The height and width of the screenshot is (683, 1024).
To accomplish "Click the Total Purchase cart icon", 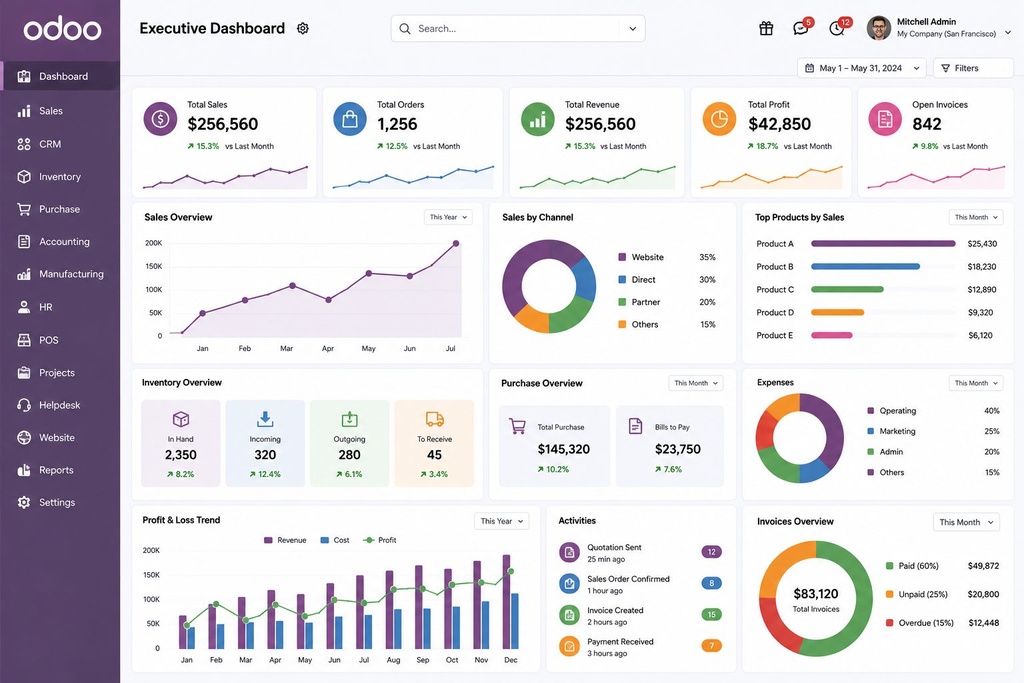I will [x=517, y=426].
